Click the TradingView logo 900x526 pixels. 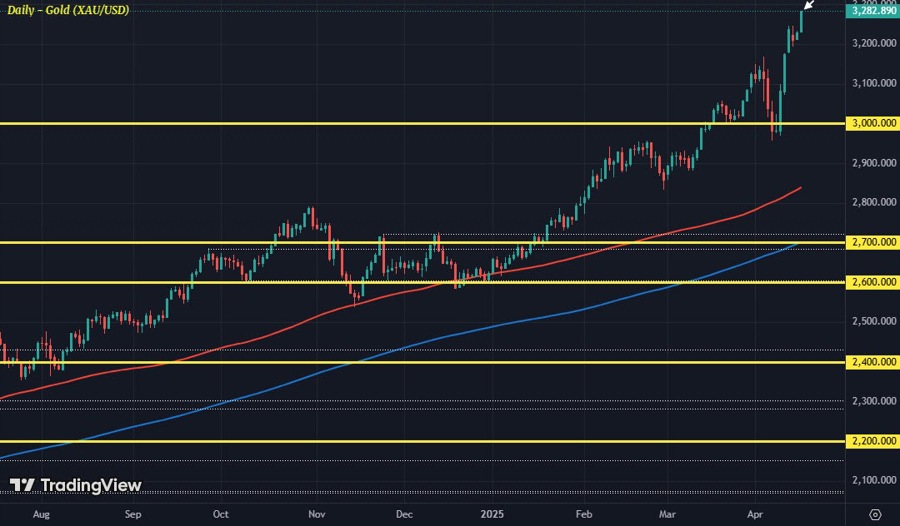click(76, 485)
